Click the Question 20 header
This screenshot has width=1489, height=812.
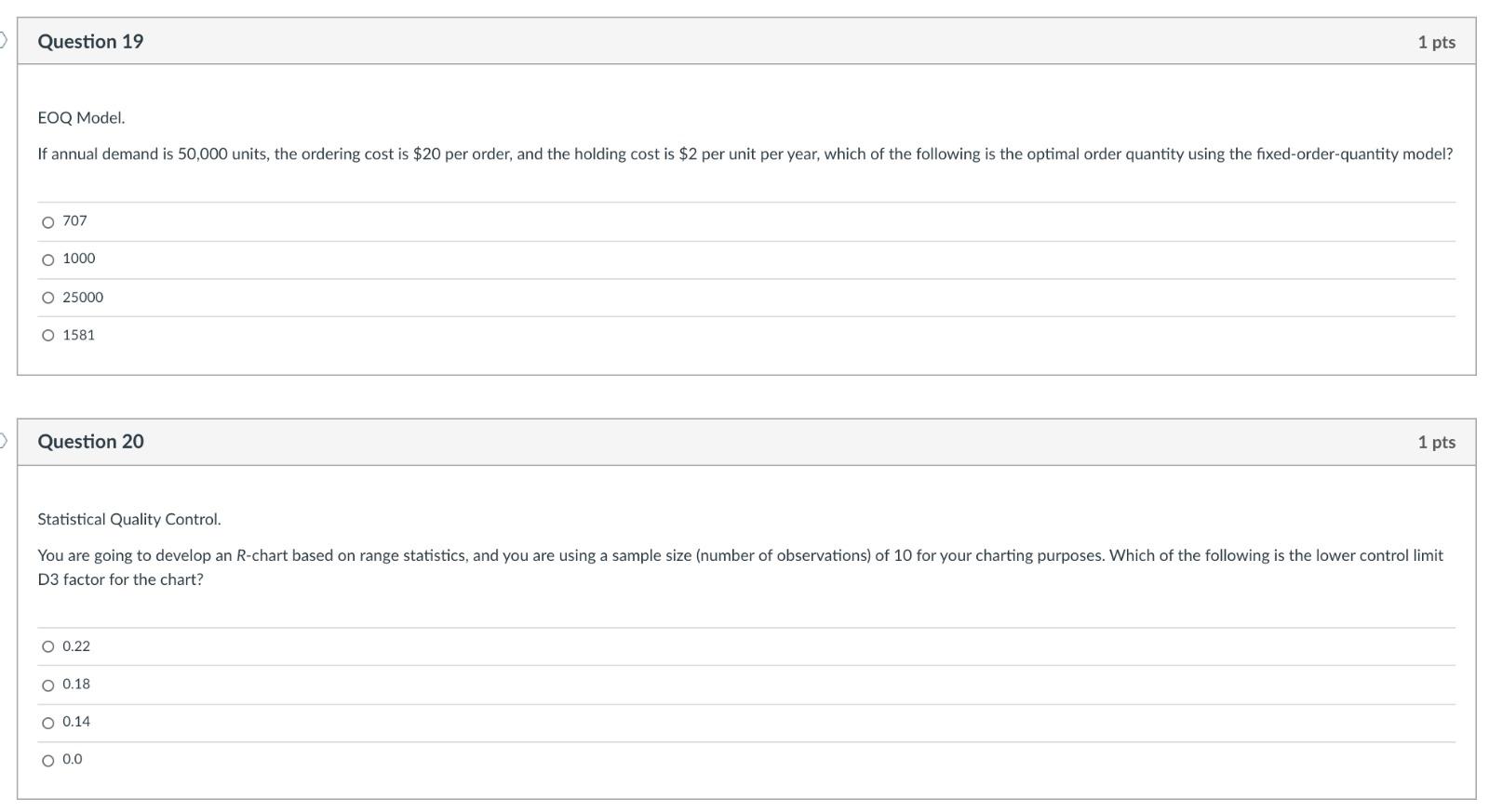pos(90,442)
